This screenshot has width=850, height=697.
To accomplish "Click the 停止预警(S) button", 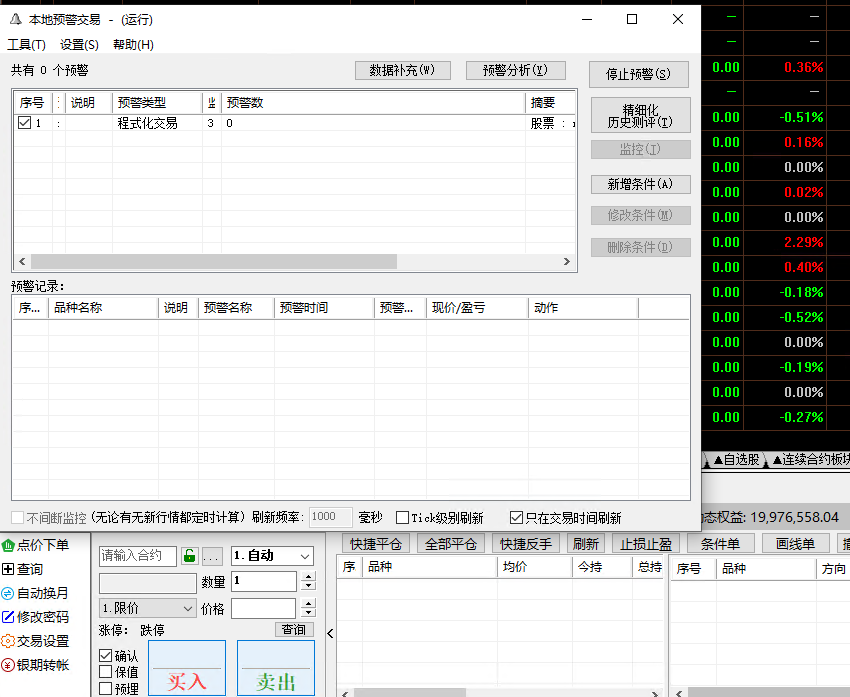I will tap(639, 74).
